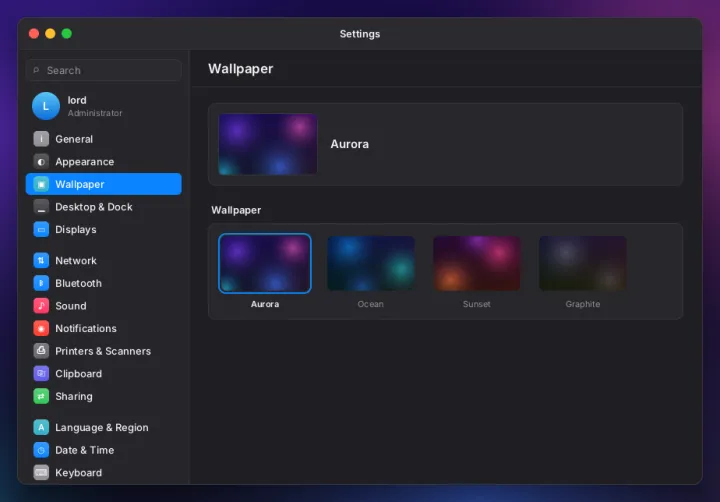This screenshot has width=720, height=502.
Task: Open Language & Region label
Action: (102, 428)
